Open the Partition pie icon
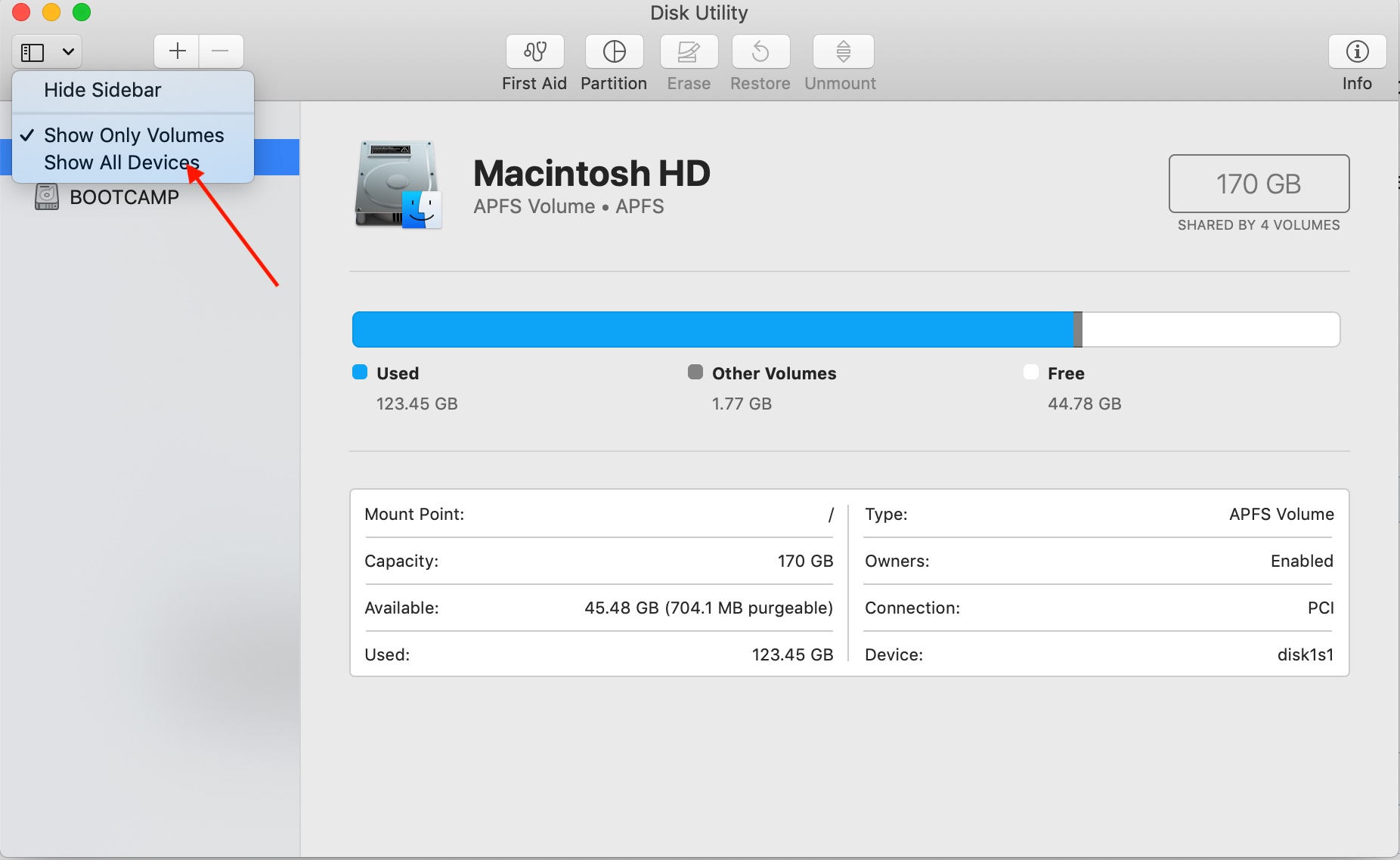The width and height of the screenshot is (1400, 860). (614, 51)
